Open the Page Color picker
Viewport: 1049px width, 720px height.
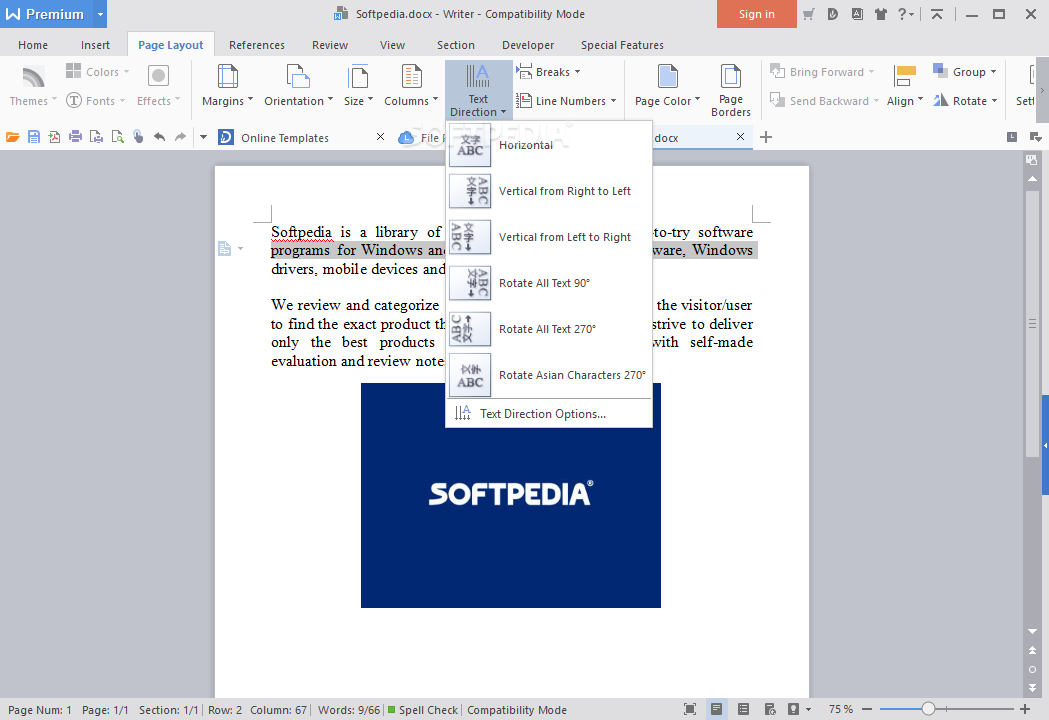point(667,86)
